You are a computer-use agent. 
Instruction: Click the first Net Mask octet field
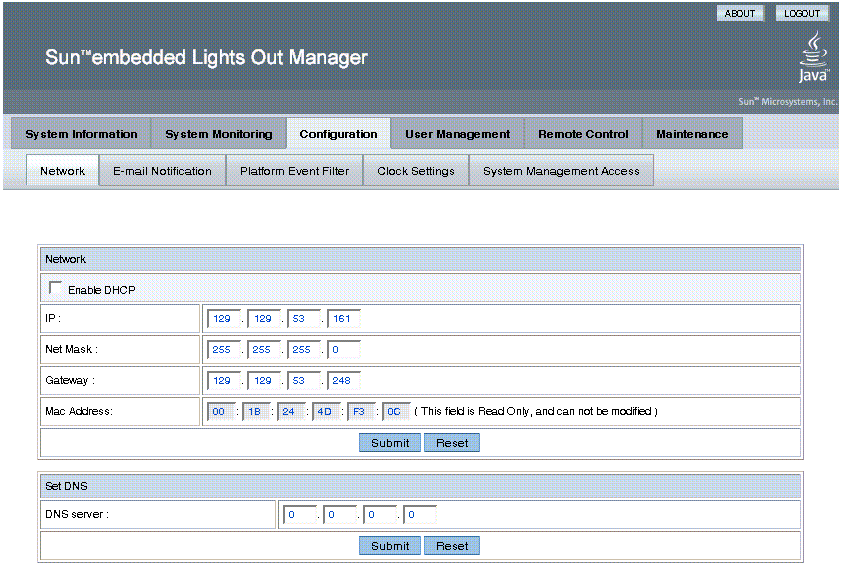tap(224, 350)
